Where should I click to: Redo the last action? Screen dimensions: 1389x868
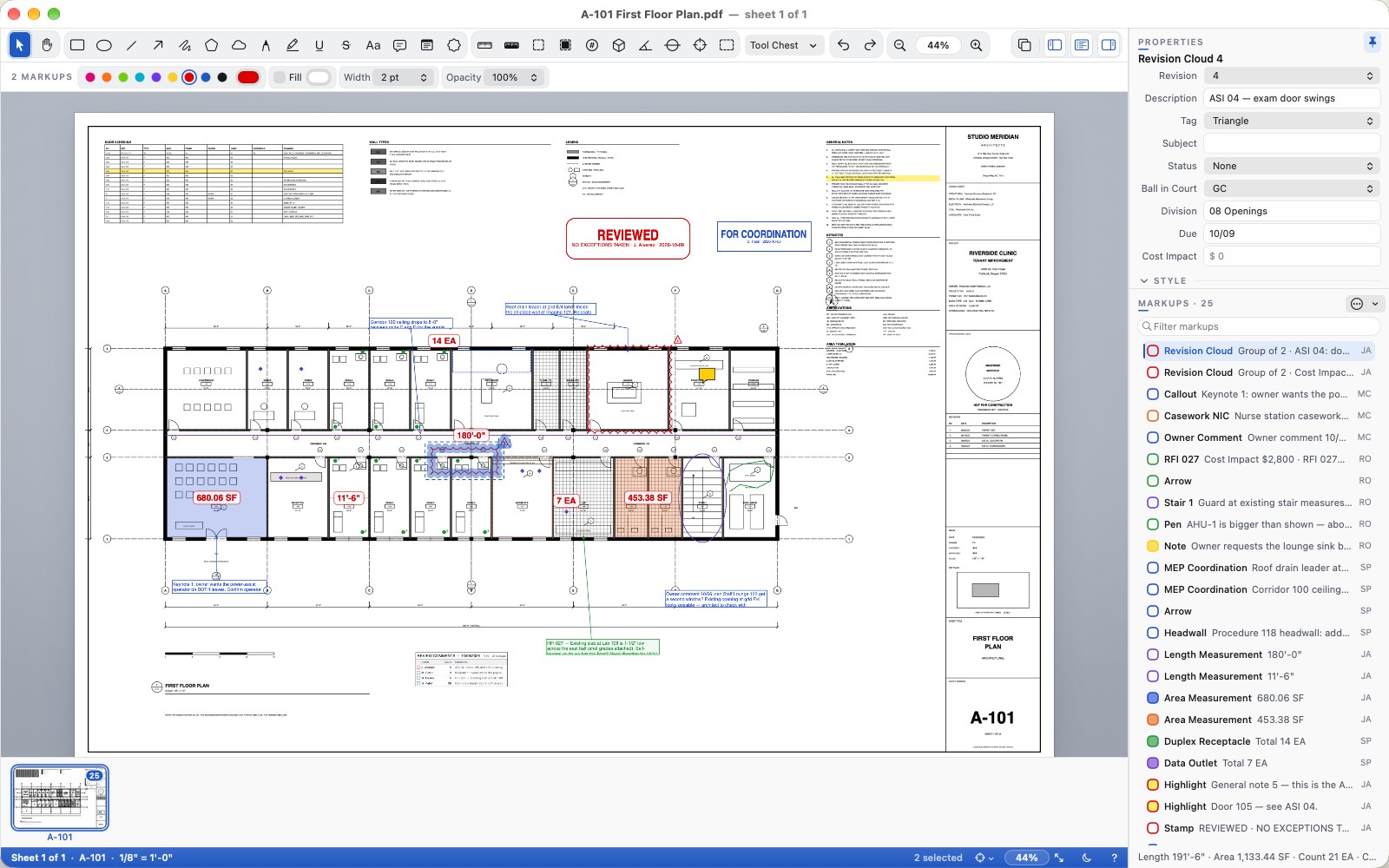(x=870, y=45)
